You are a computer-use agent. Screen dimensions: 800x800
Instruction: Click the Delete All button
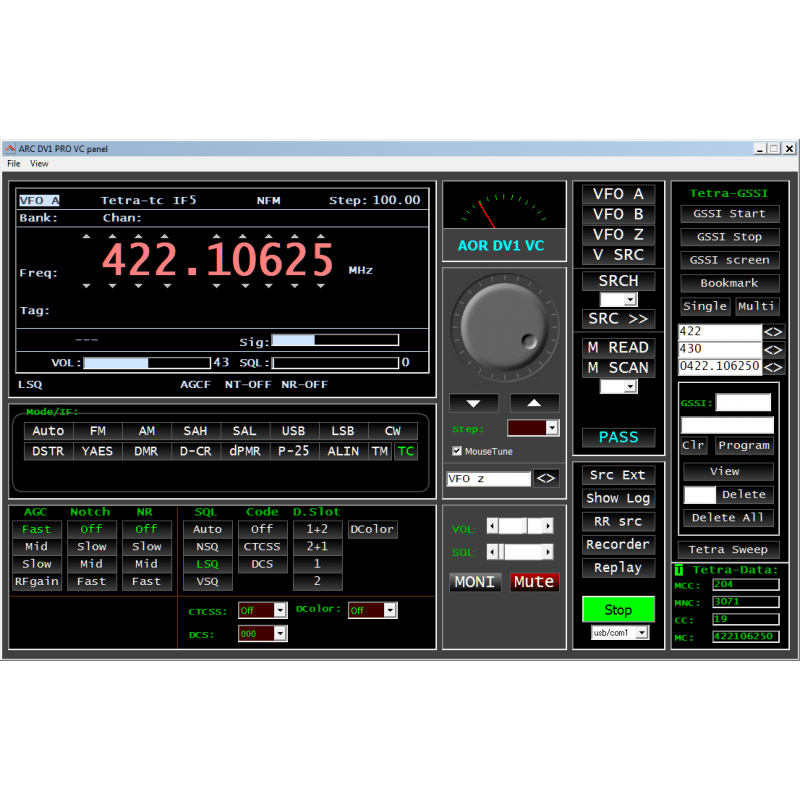click(728, 518)
